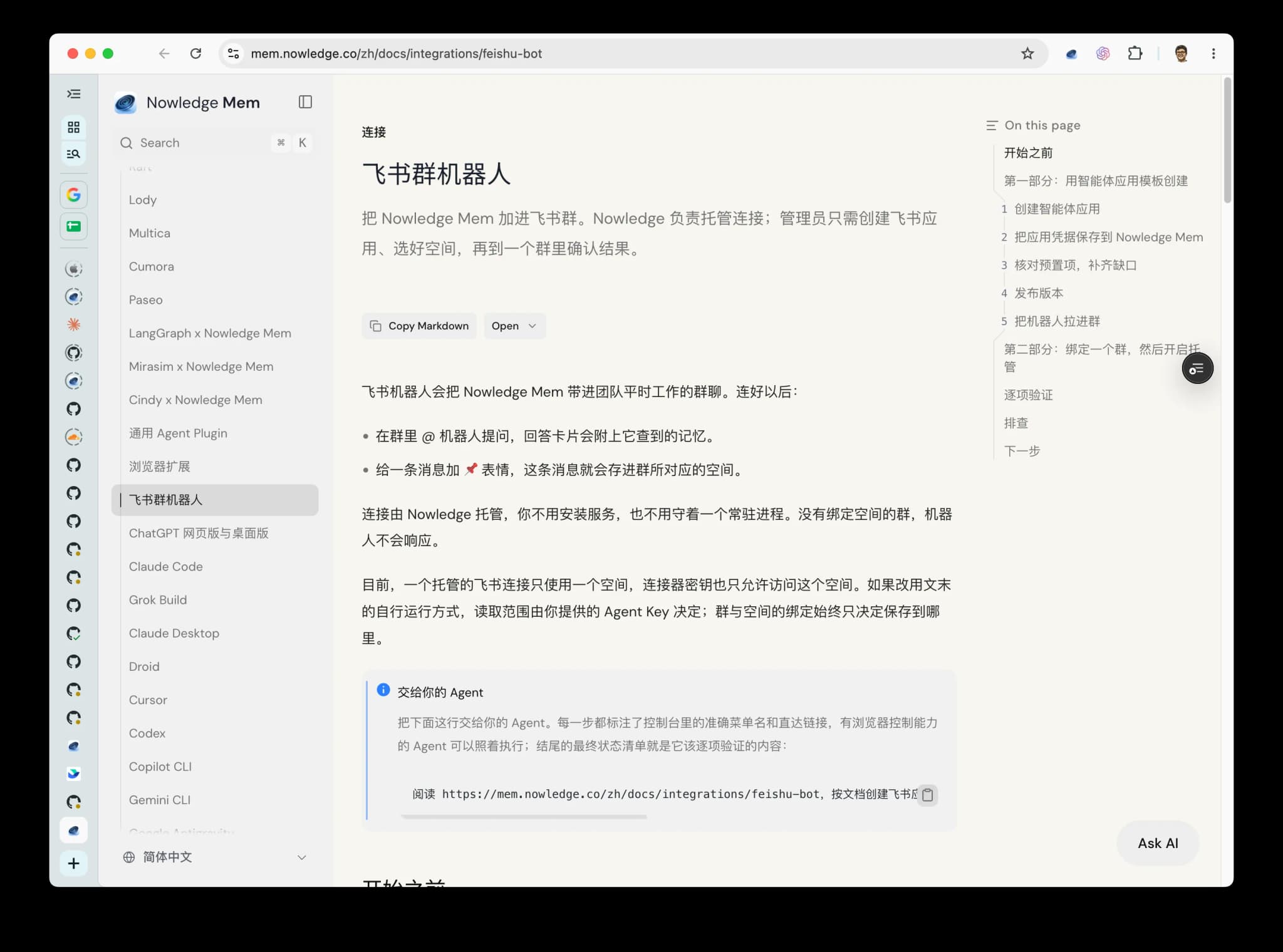Focus the docs Search field

215,143
